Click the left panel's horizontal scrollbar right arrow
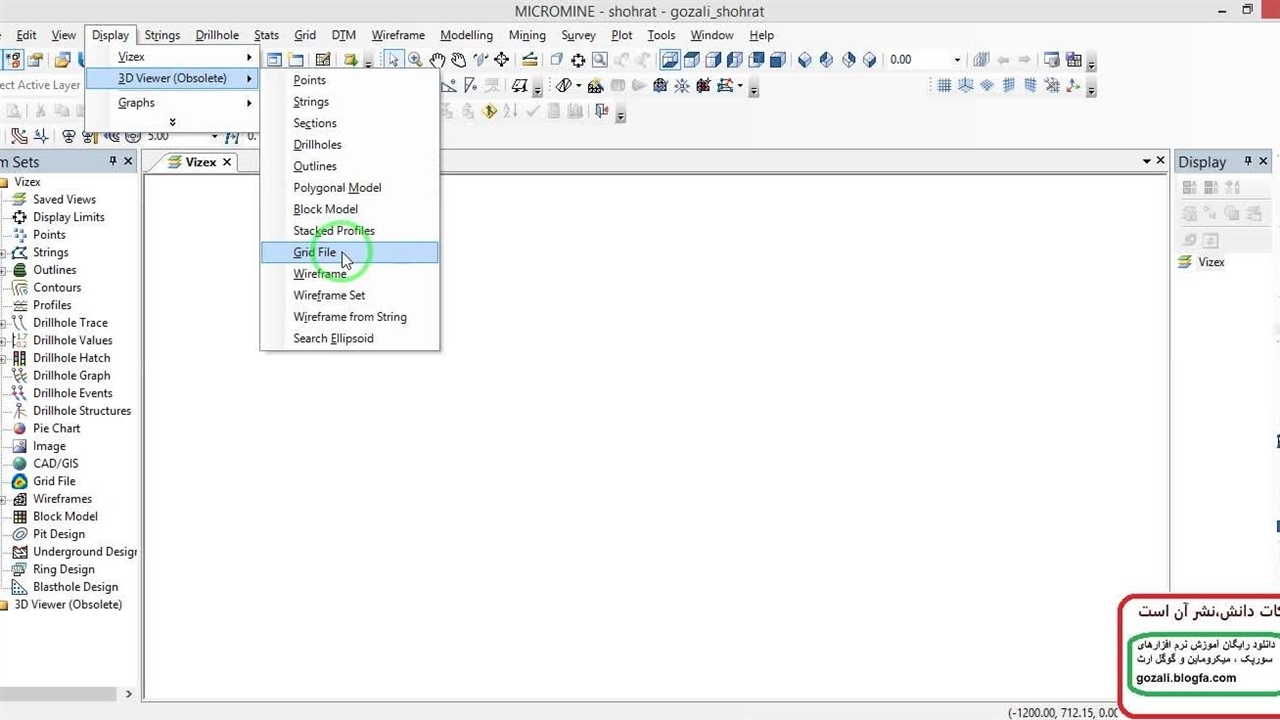This screenshot has width=1280, height=720. point(128,694)
